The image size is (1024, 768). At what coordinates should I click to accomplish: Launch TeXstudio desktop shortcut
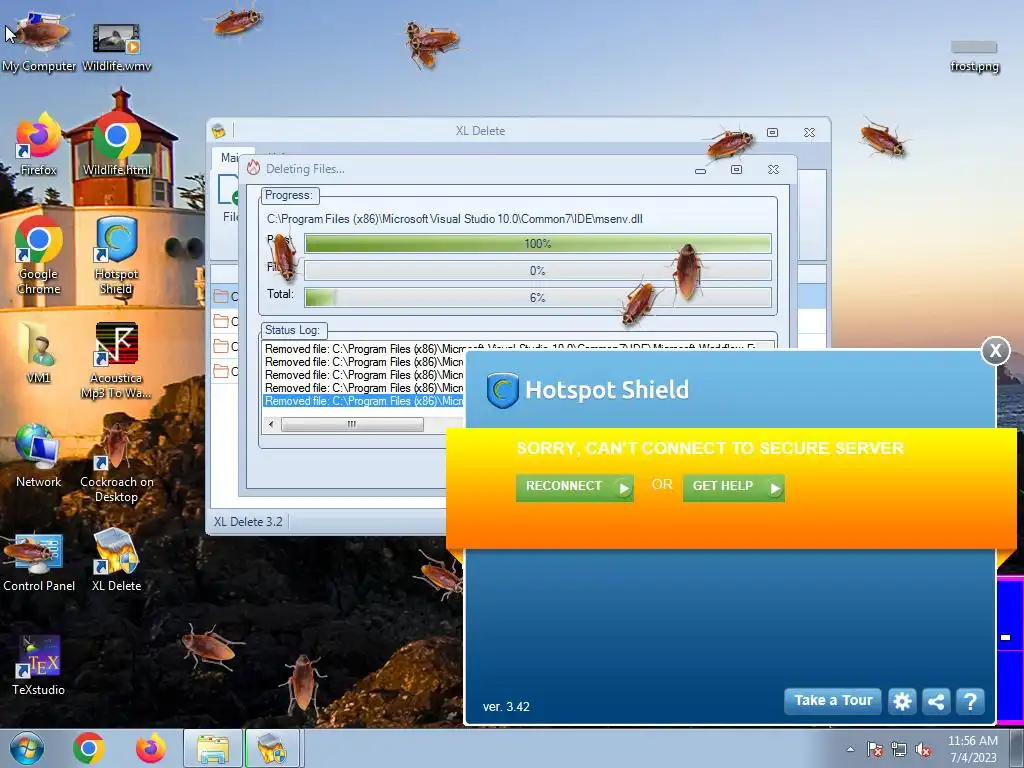pyautogui.click(x=38, y=665)
